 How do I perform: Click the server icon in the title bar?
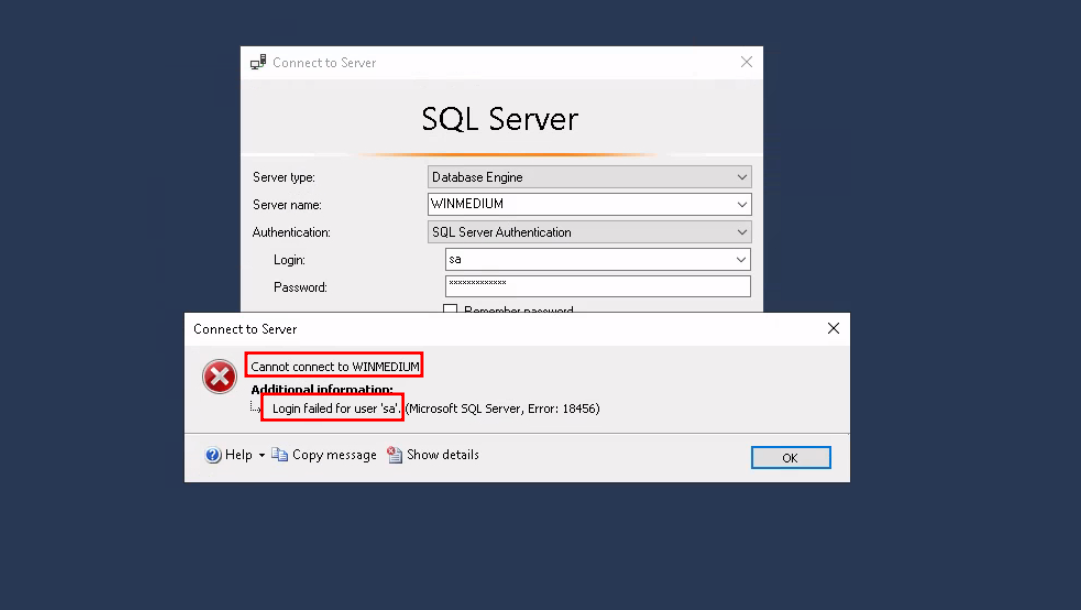tap(258, 62)
